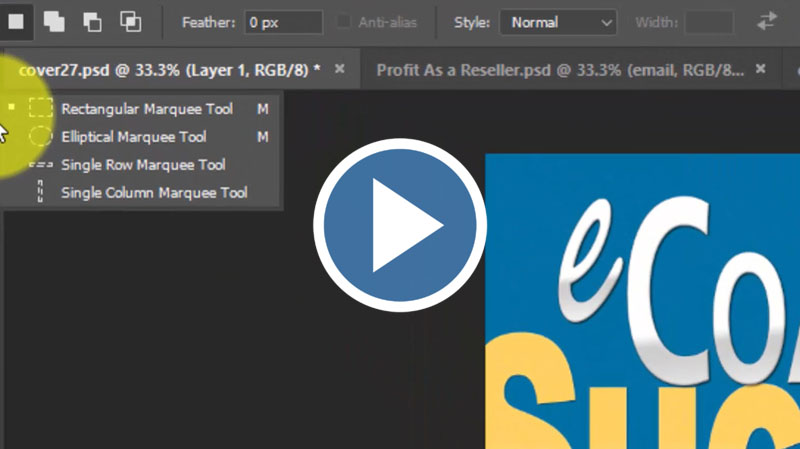Click the swap width and height arrows
The image size is (800, 449).
pyautogui.click(x=768, y=21)
